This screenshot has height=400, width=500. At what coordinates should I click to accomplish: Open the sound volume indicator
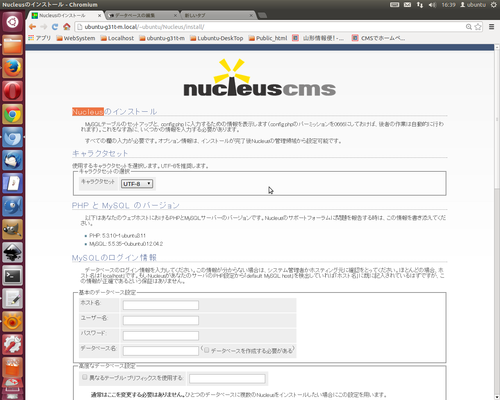pyautogui.click(x=432, y=5)
